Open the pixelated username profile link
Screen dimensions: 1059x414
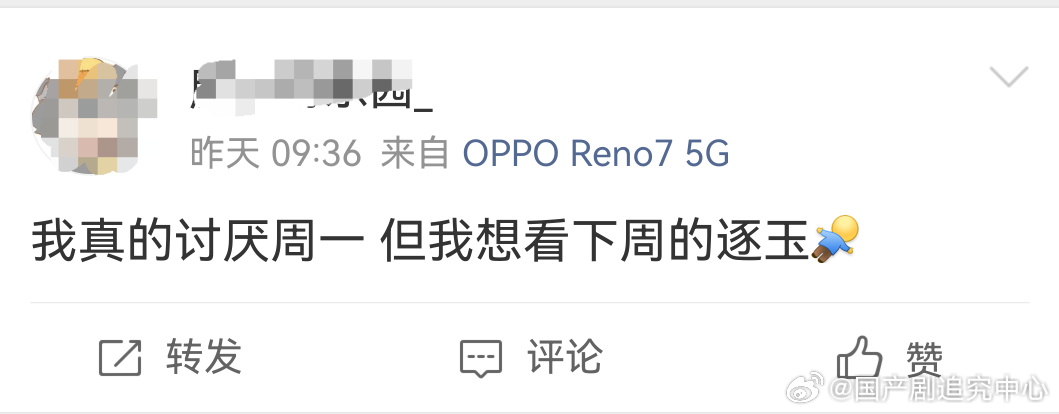tap(311, 88)
